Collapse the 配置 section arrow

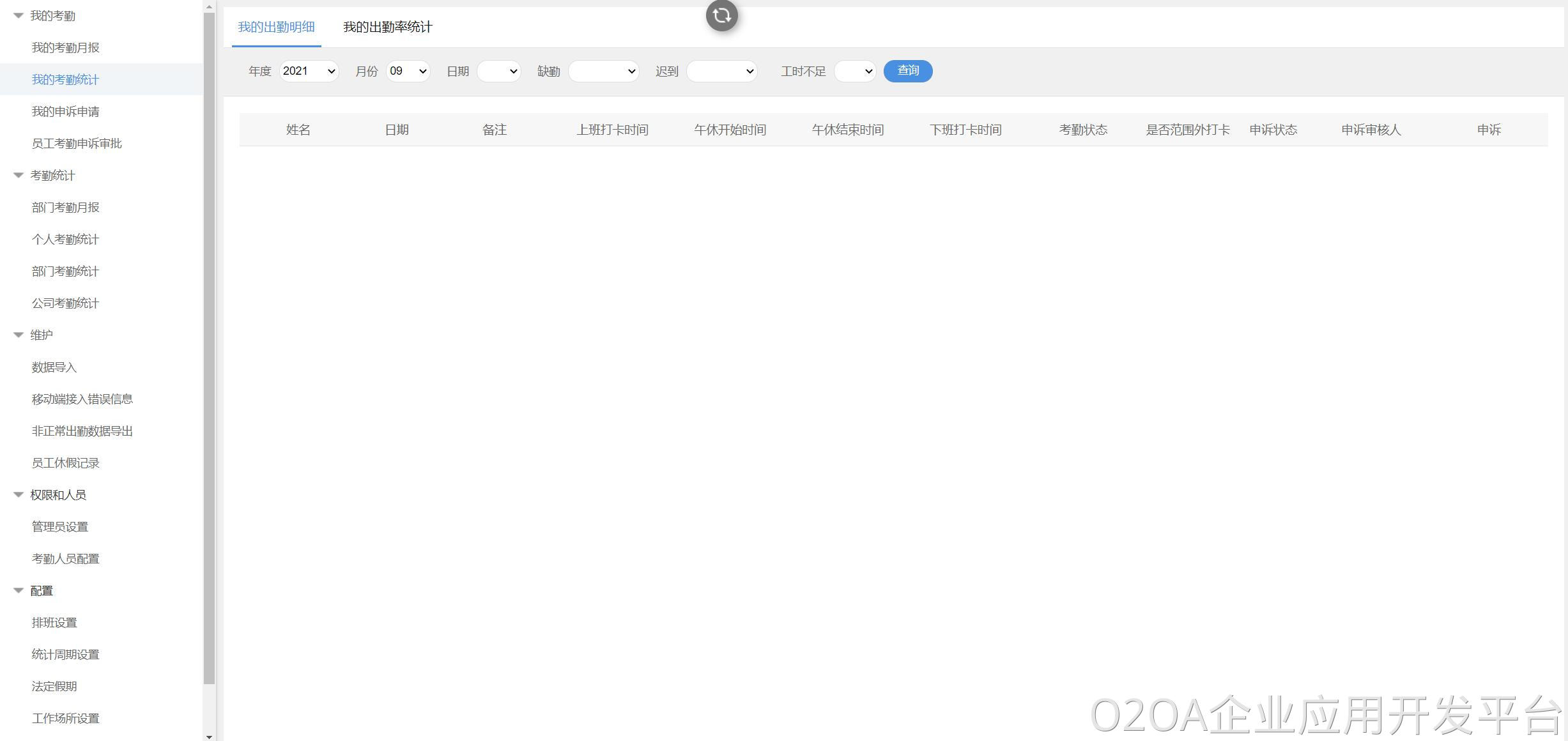(19, 590)
